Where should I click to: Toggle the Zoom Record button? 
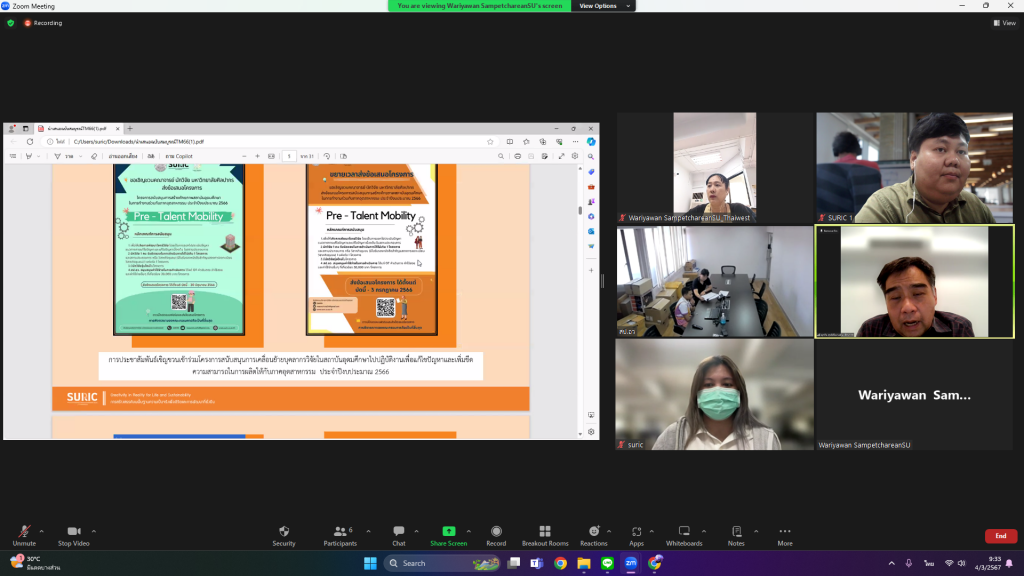coord(496,536)
